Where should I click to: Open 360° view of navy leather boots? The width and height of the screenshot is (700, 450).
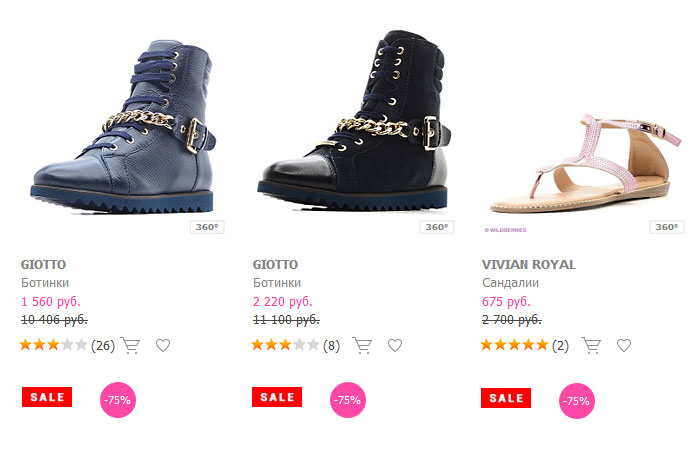coord(205,227)
